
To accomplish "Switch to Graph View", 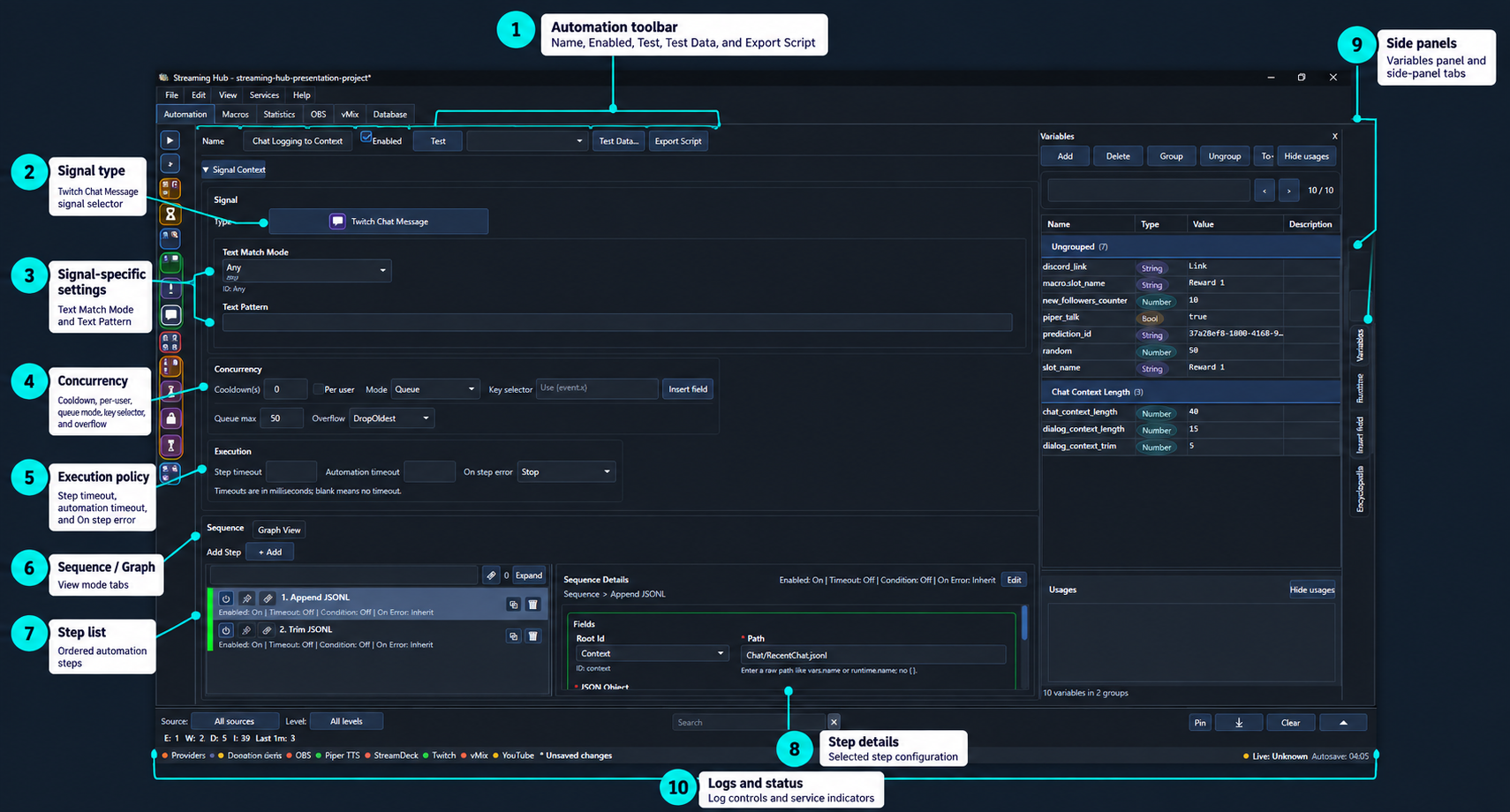I will point(279,530).
